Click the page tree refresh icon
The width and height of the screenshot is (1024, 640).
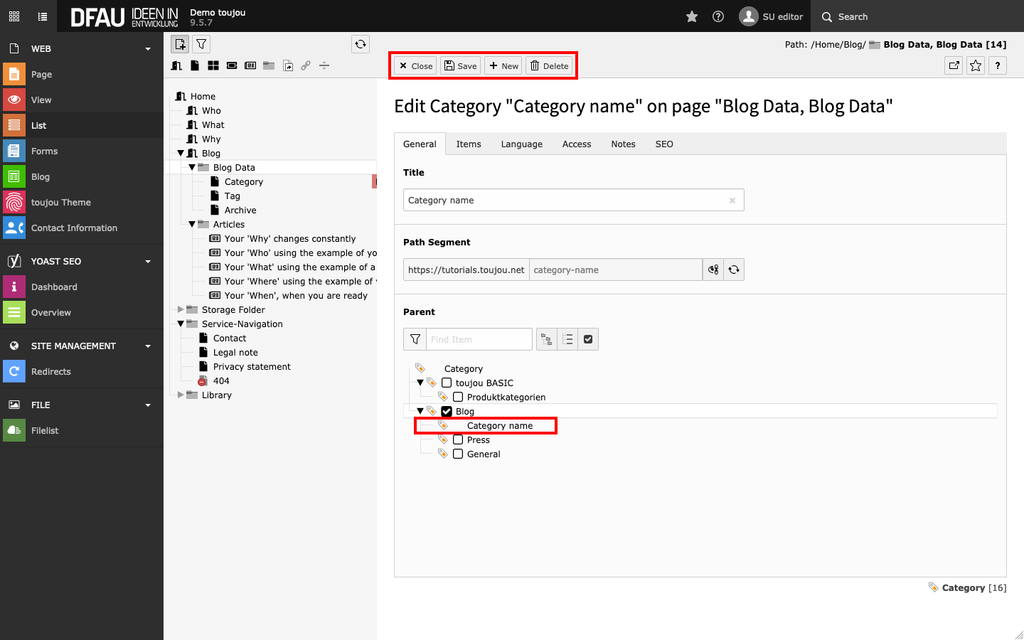360,44
